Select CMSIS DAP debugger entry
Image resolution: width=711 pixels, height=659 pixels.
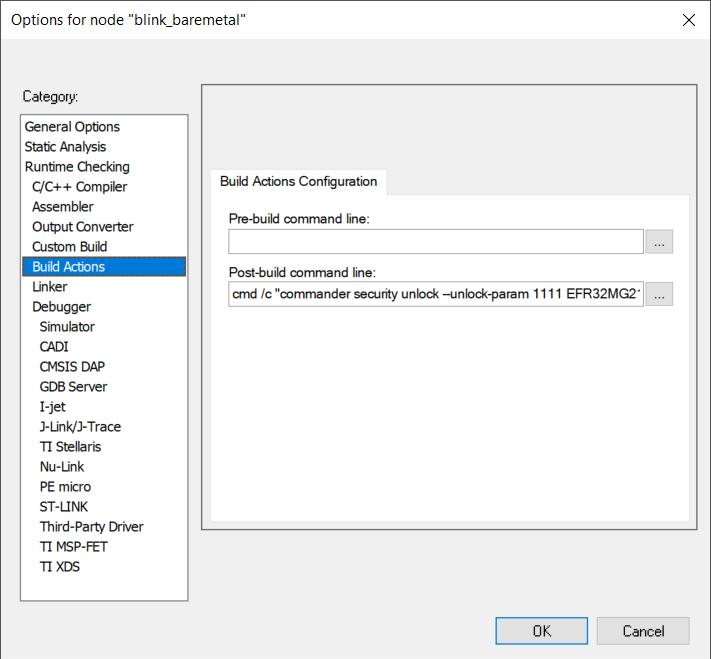[72, 367]
